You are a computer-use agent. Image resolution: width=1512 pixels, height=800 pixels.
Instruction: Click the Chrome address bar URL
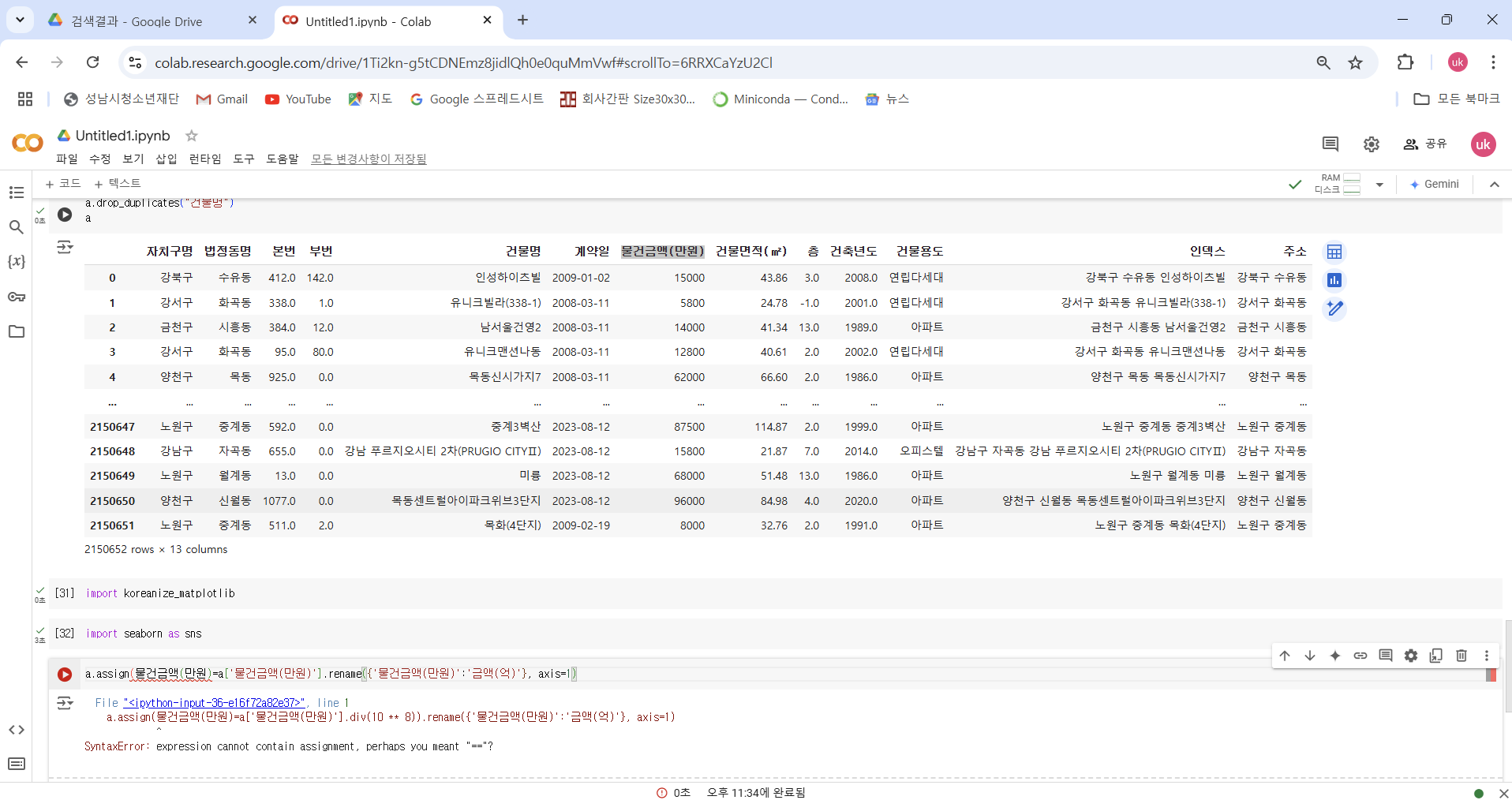463,62
